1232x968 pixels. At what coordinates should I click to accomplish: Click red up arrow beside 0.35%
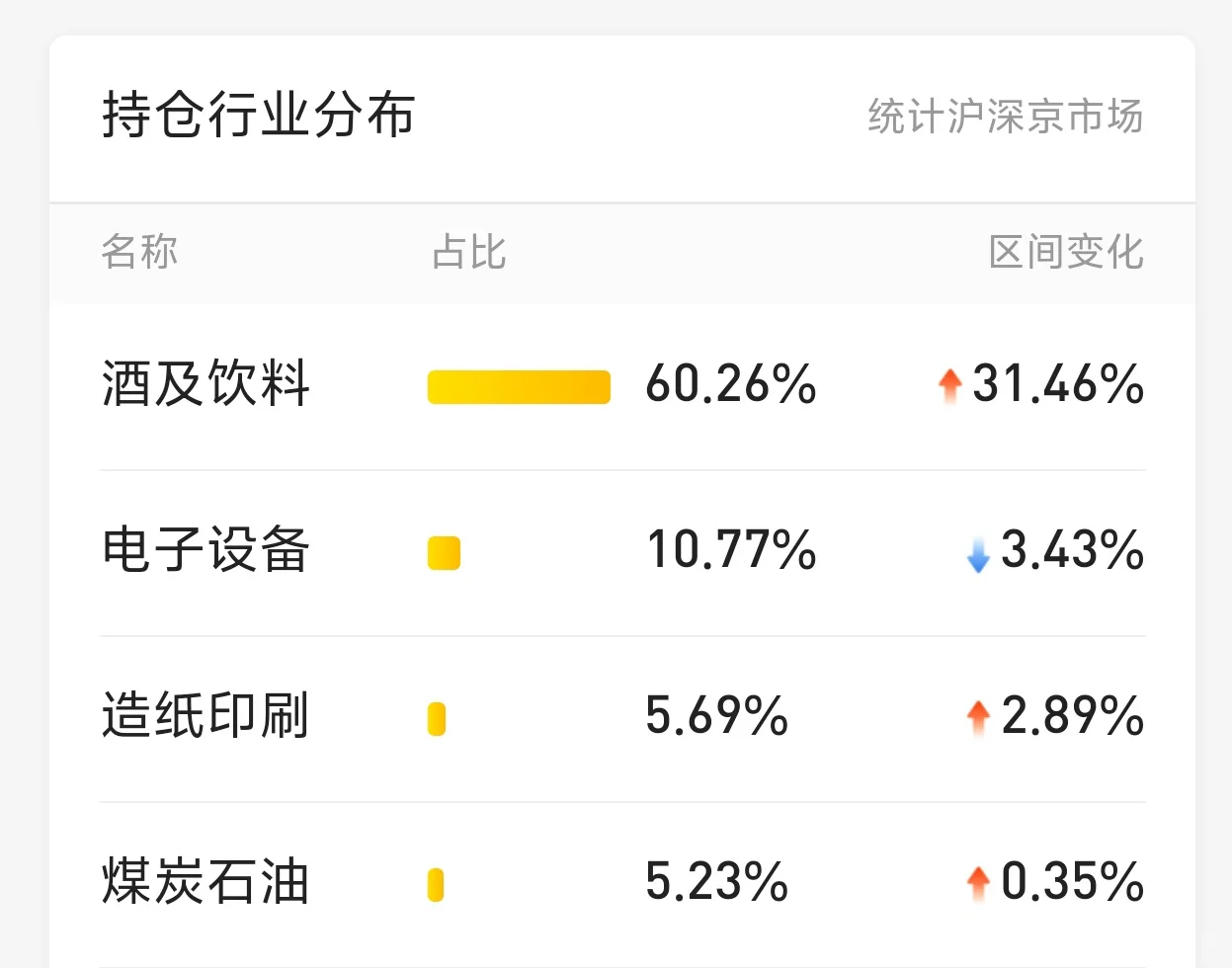point(977,883)
